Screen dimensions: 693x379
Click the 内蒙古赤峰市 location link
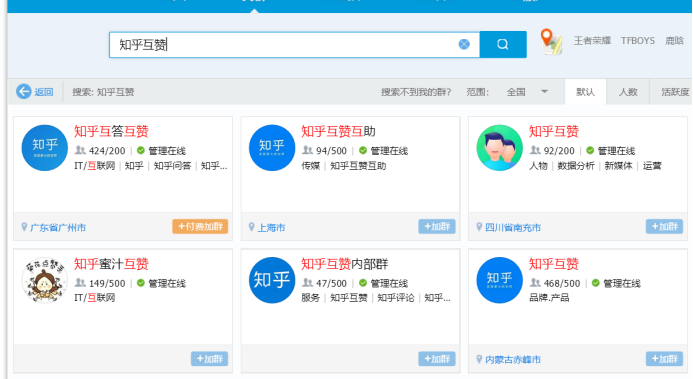pyautogui.click(x=513, y=360)
